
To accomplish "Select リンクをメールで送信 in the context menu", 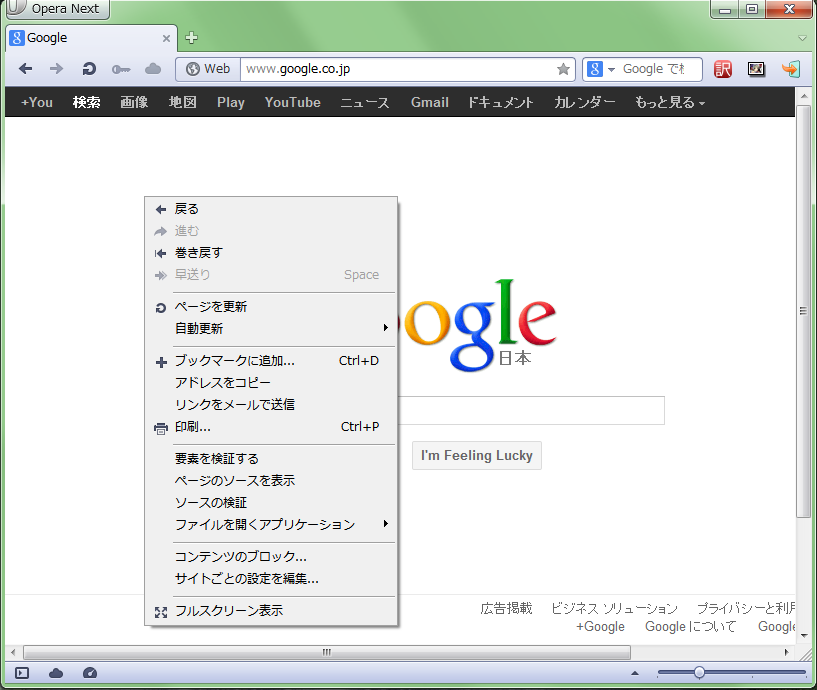I will tap(271, 404).
